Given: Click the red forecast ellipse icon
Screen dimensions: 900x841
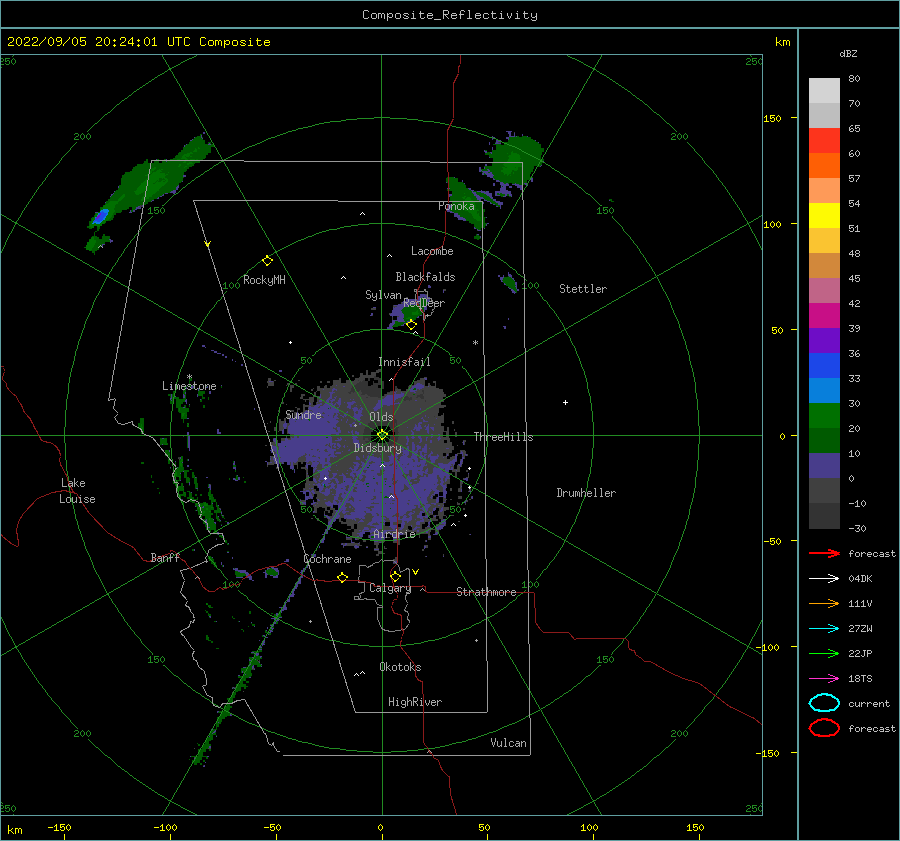Looking at the screenshot, I should click(824, 728).
